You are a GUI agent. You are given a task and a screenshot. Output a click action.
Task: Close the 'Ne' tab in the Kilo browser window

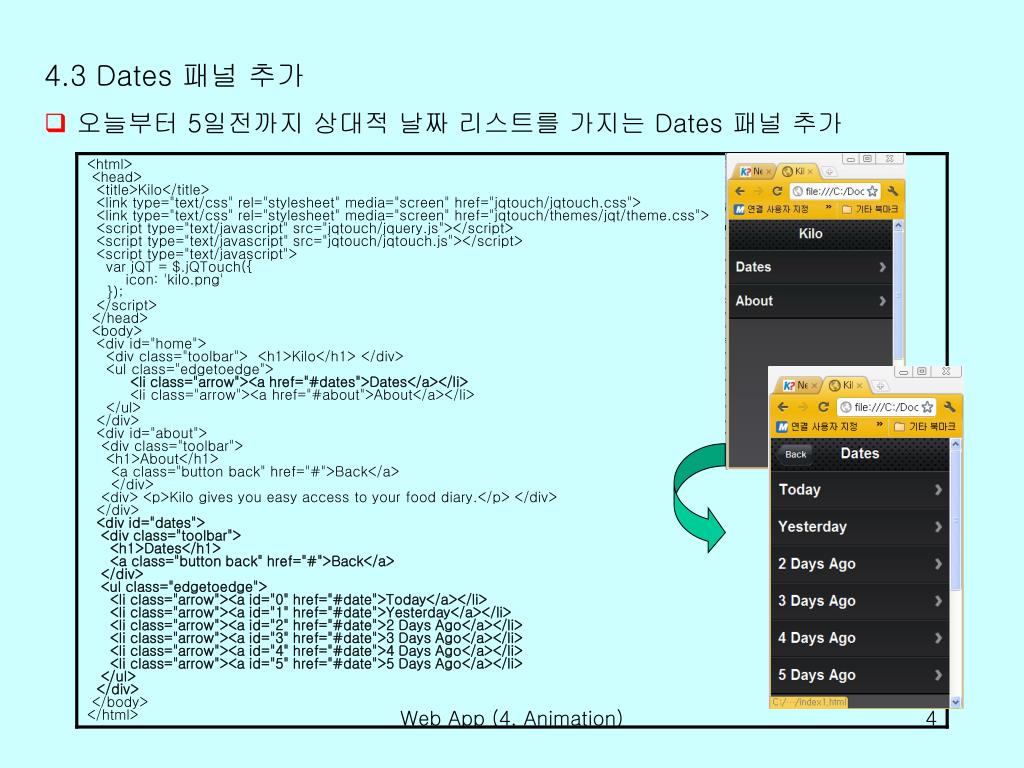point(769,172)
